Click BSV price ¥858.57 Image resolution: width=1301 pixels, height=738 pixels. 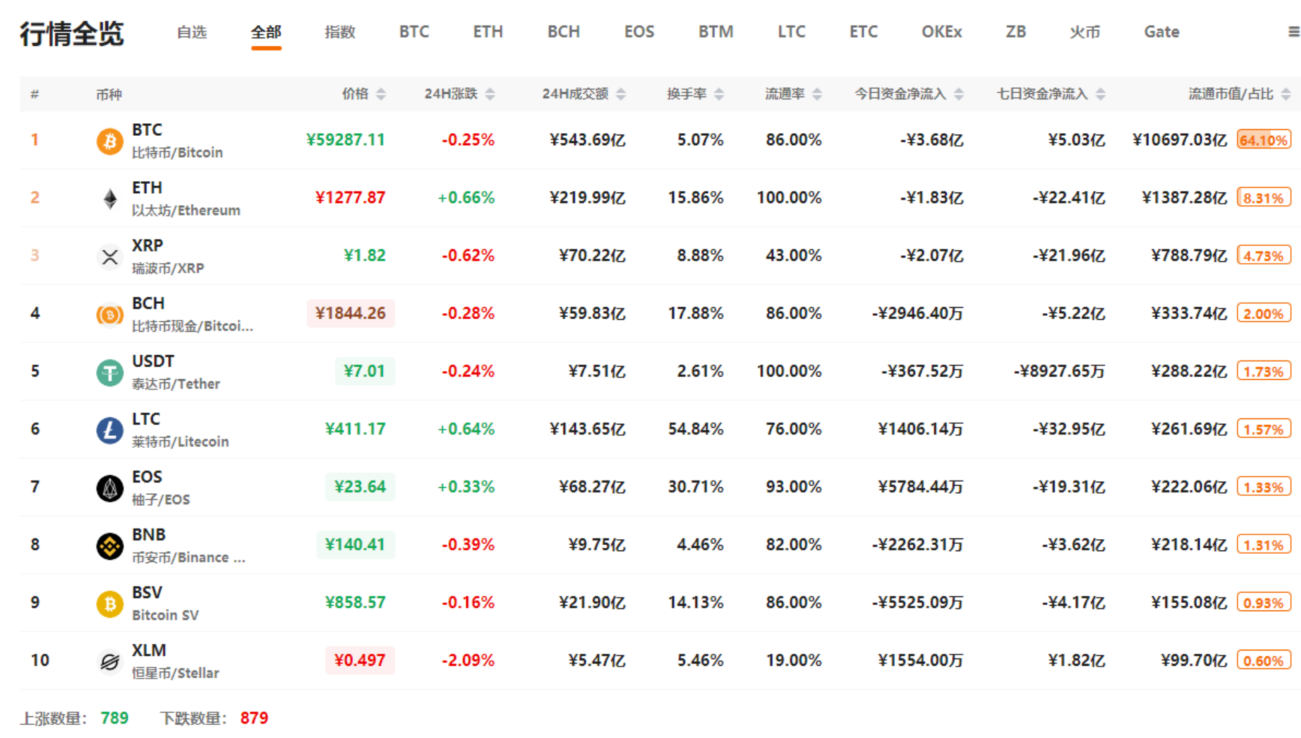tap(355, 603)
